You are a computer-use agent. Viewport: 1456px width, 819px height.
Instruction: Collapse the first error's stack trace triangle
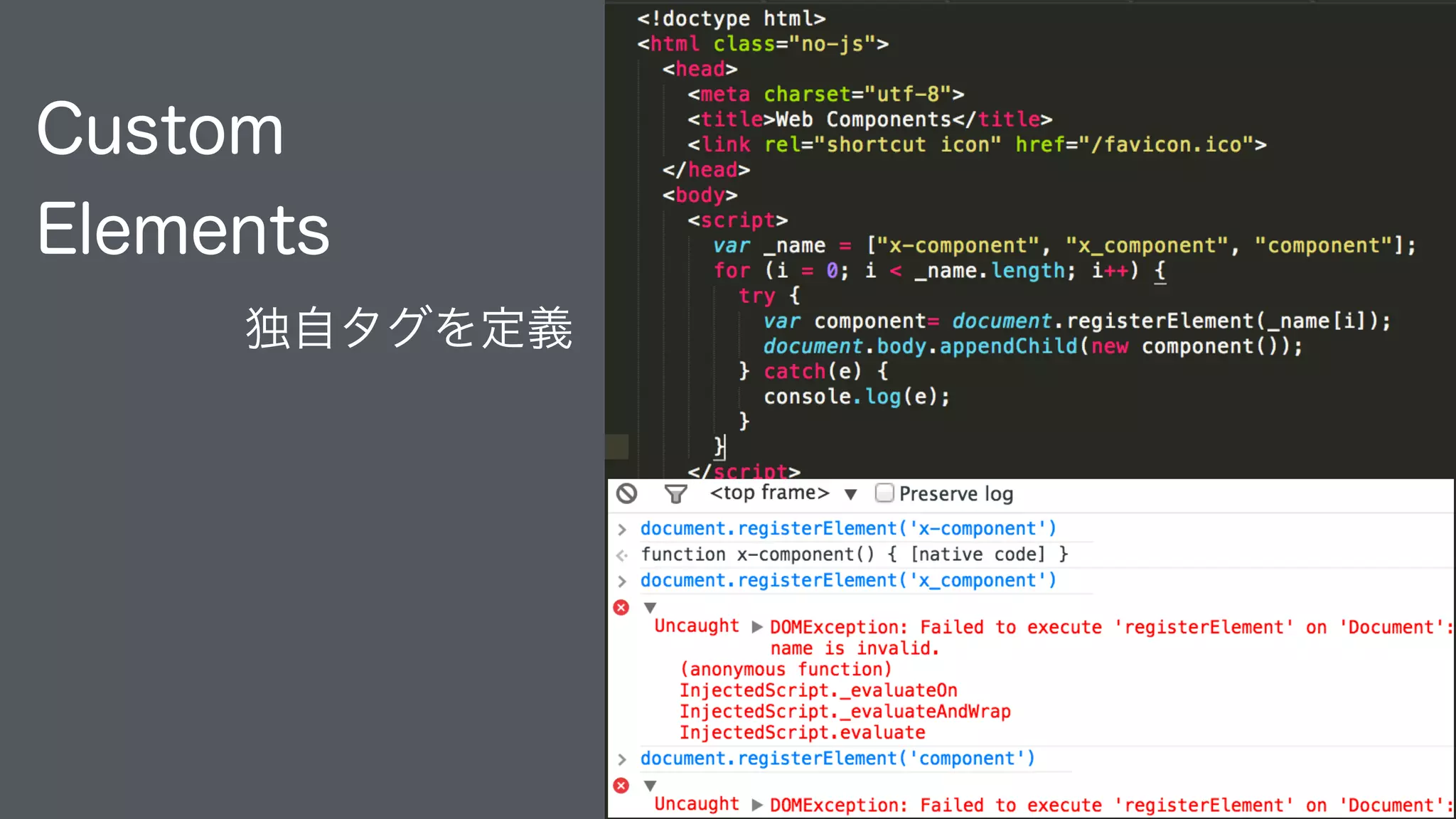[650, 607]
